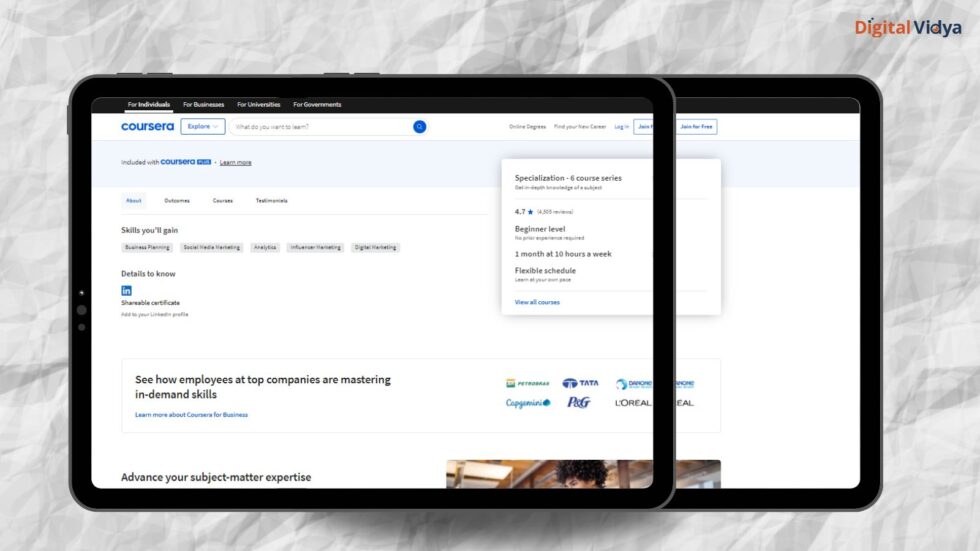This screenshot has height=551, width=980.
Task: Switch to the Testimonials section tab
Action: coord(271,201)
